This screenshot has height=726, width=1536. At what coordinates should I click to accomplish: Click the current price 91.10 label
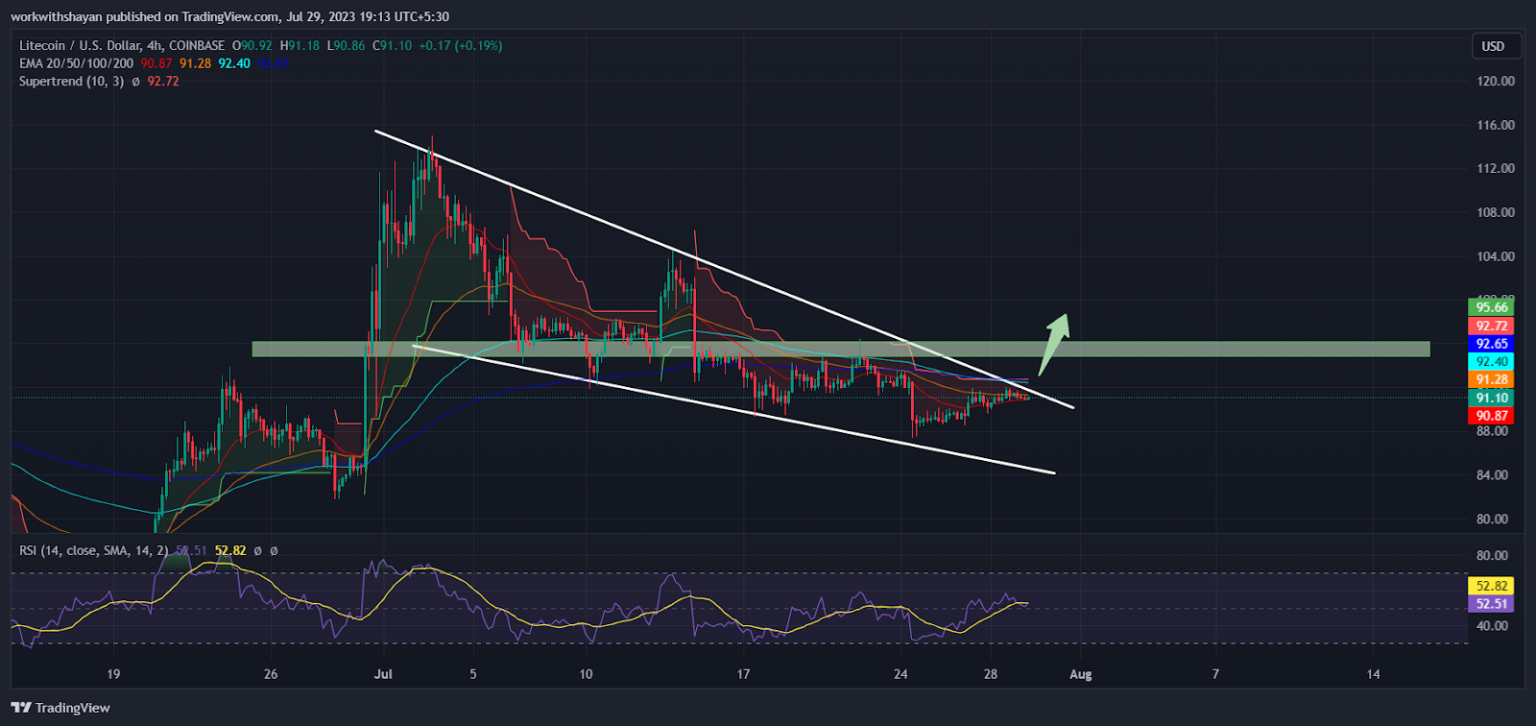pos(1488,398)
